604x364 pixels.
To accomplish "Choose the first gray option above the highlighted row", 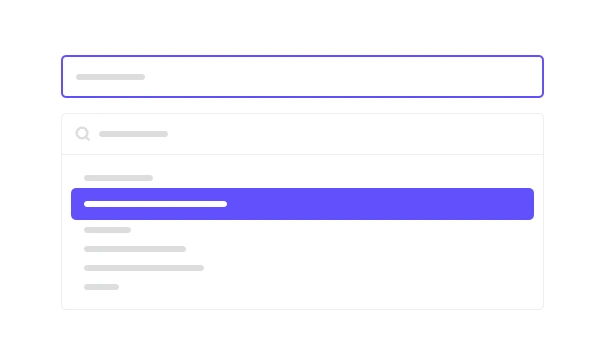I will 118,178.
